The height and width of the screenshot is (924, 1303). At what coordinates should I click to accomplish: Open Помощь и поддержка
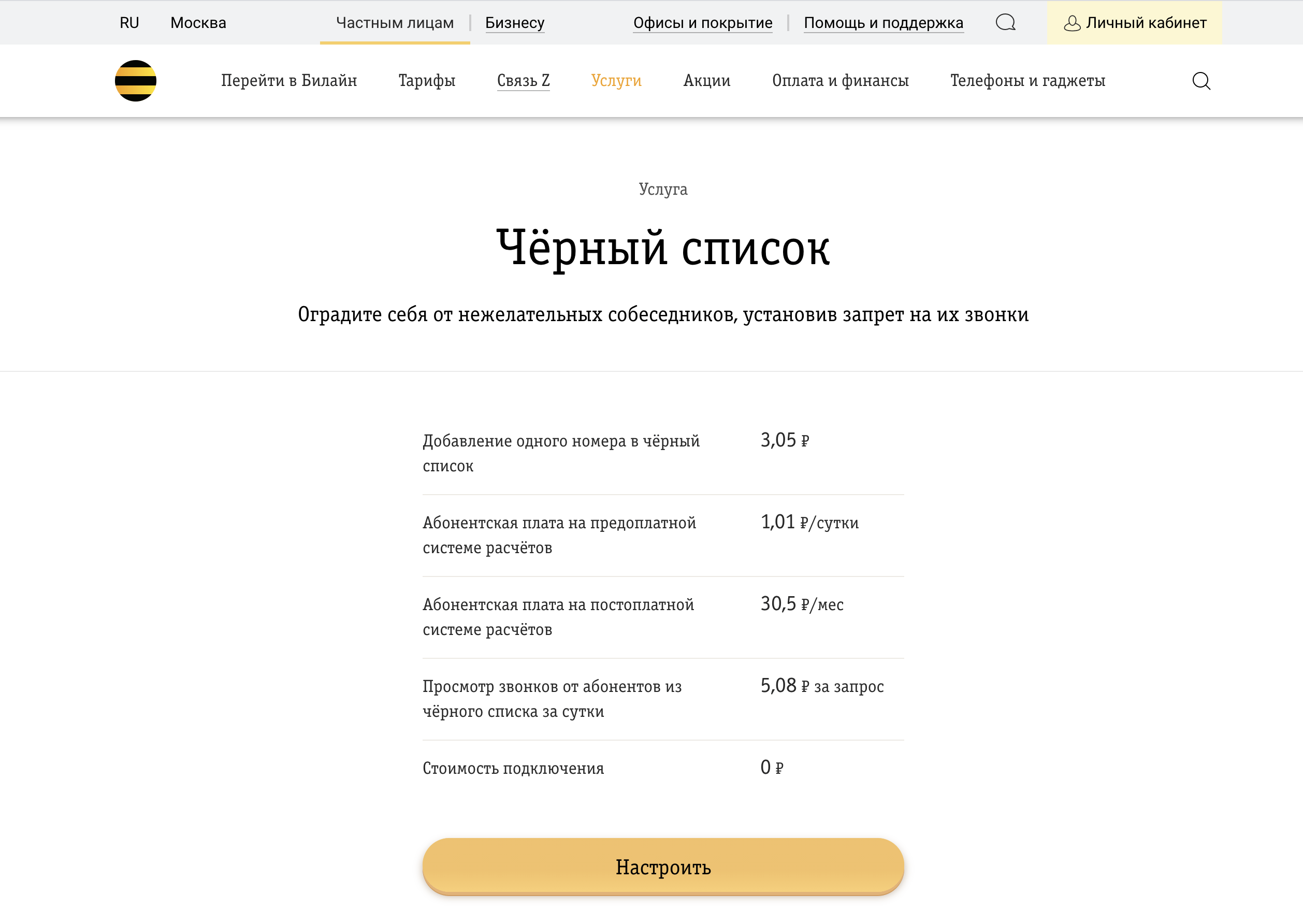[884, 23]
